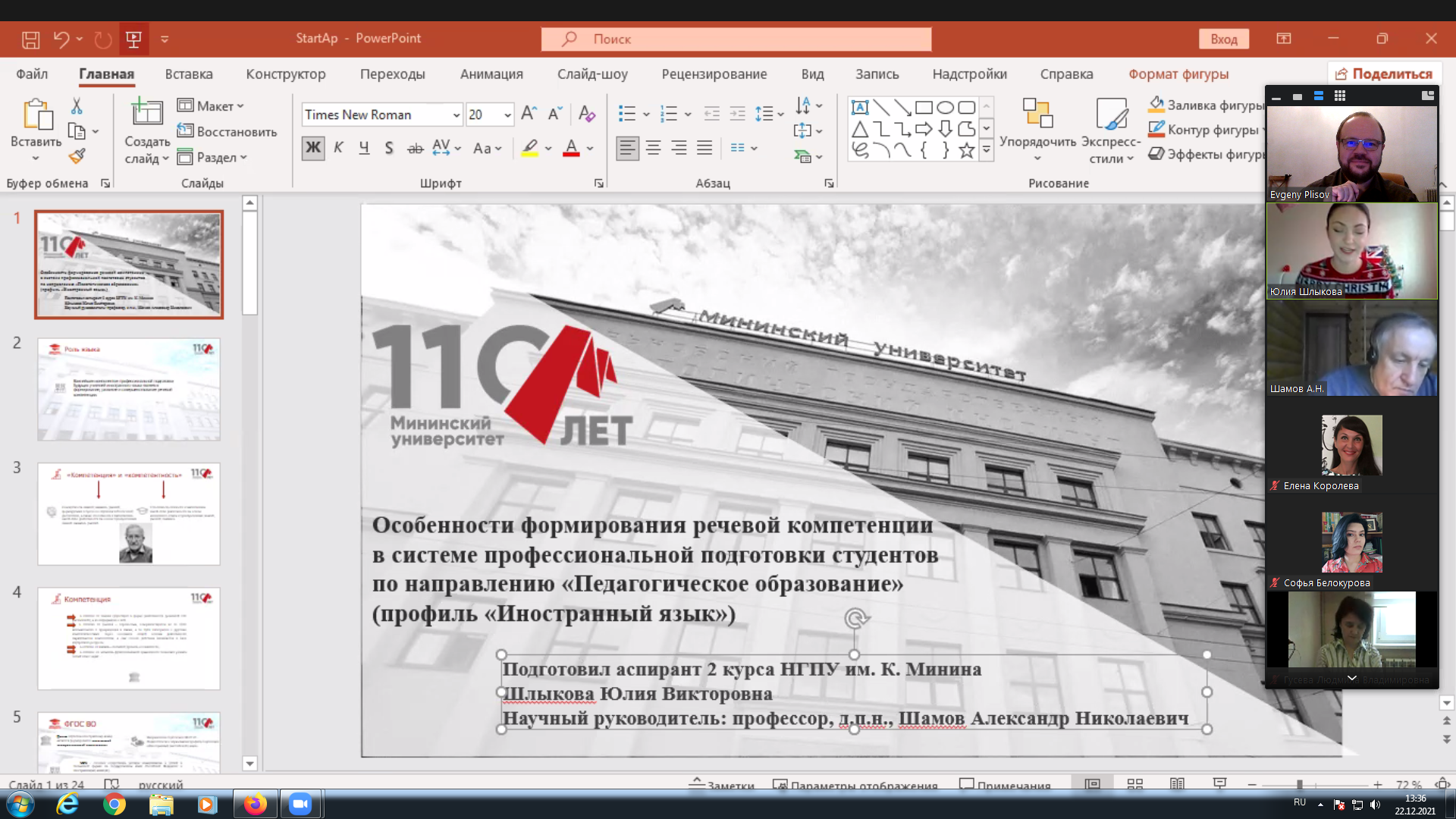Click the Cut scissors icon
1456x819 pixels.
(77, 106)
